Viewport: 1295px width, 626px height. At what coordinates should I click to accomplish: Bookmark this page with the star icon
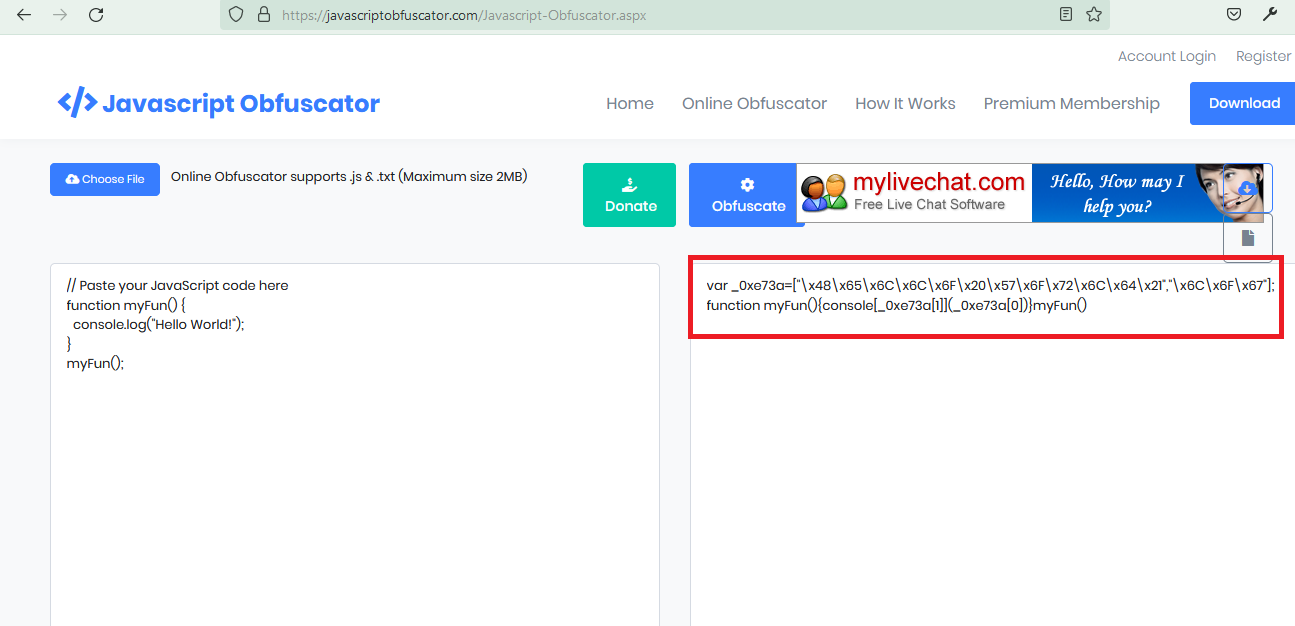(x=1094, y=15)
